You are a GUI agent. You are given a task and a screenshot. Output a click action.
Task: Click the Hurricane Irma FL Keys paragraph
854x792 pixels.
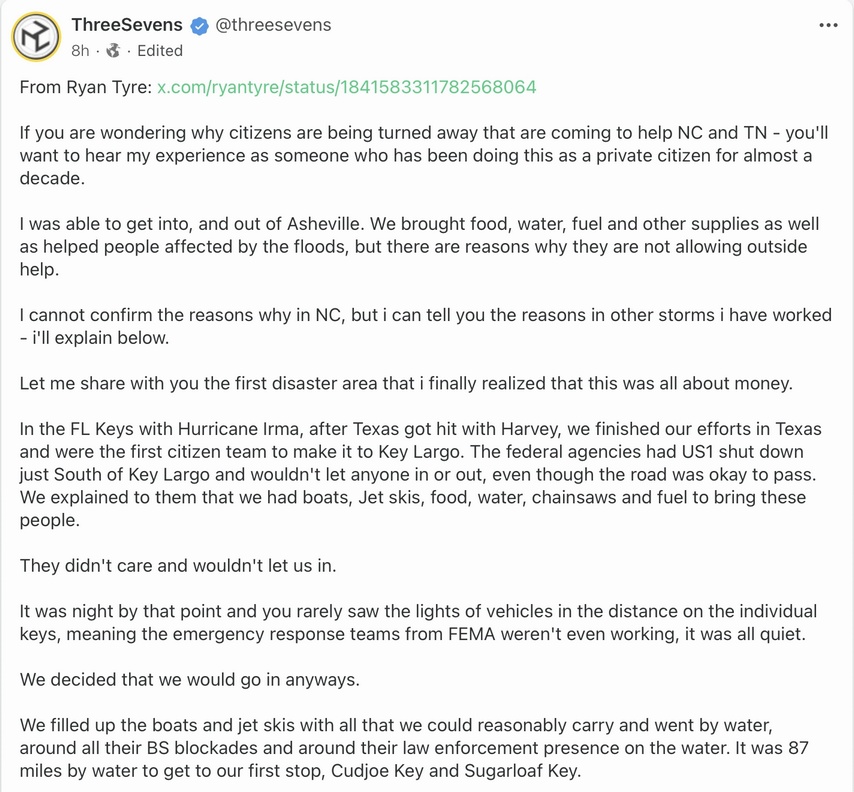(x=420, y=474)
